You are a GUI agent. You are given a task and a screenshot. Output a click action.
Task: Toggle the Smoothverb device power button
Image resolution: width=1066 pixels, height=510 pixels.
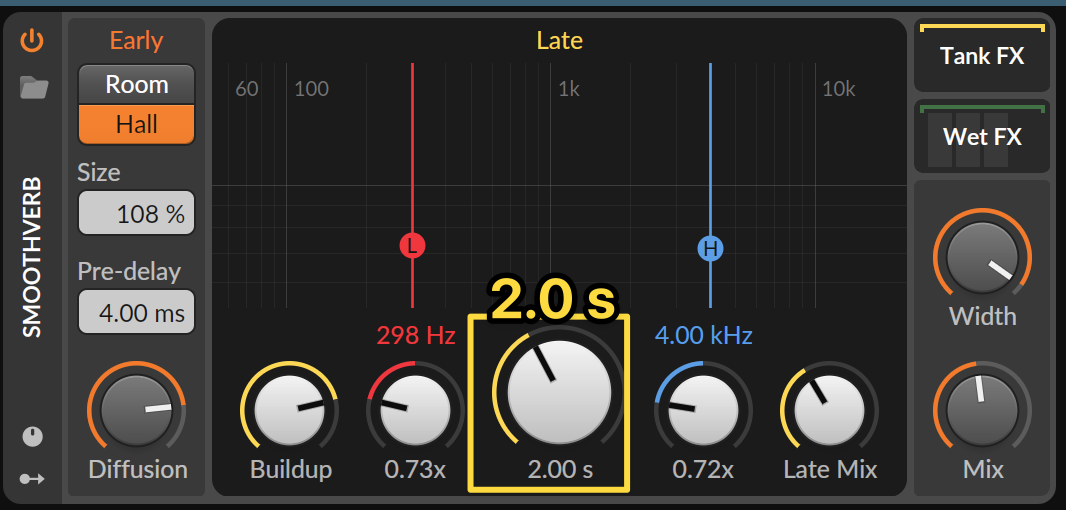(32, 41)
